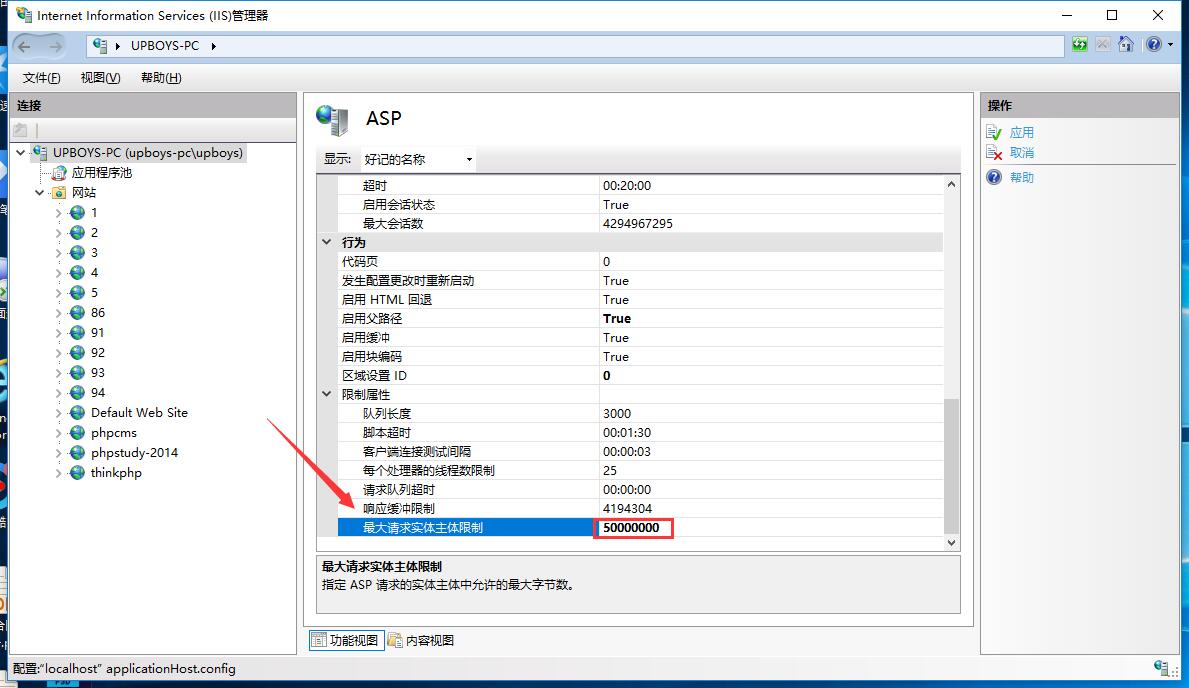
Task: Select the 每个处理器的线程数限制 row
Action: pos(640,470)
